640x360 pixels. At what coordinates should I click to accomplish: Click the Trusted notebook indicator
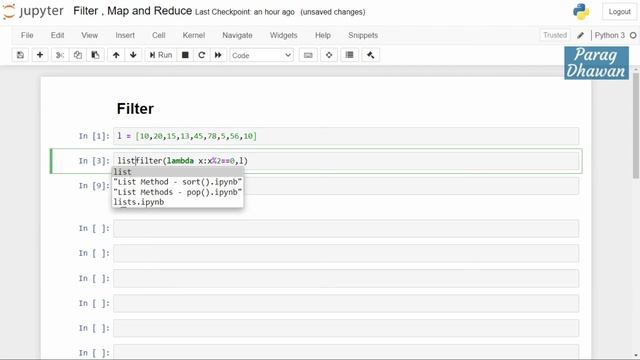point(555,35)
